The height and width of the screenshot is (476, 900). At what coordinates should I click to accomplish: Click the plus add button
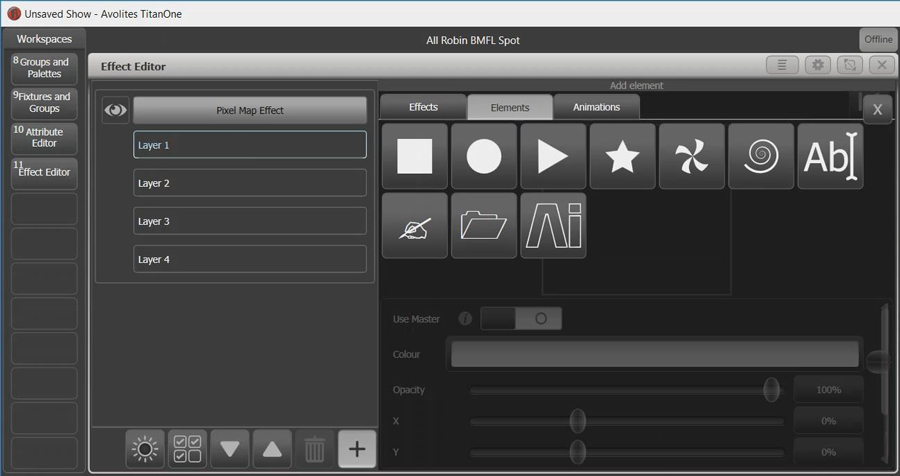[x=357, y=448]
